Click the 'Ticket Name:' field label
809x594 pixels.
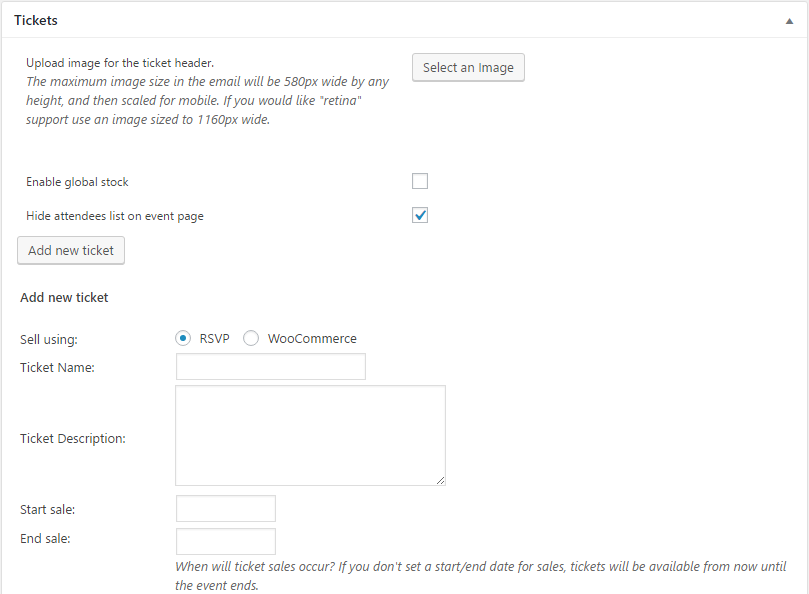point(57,368)
